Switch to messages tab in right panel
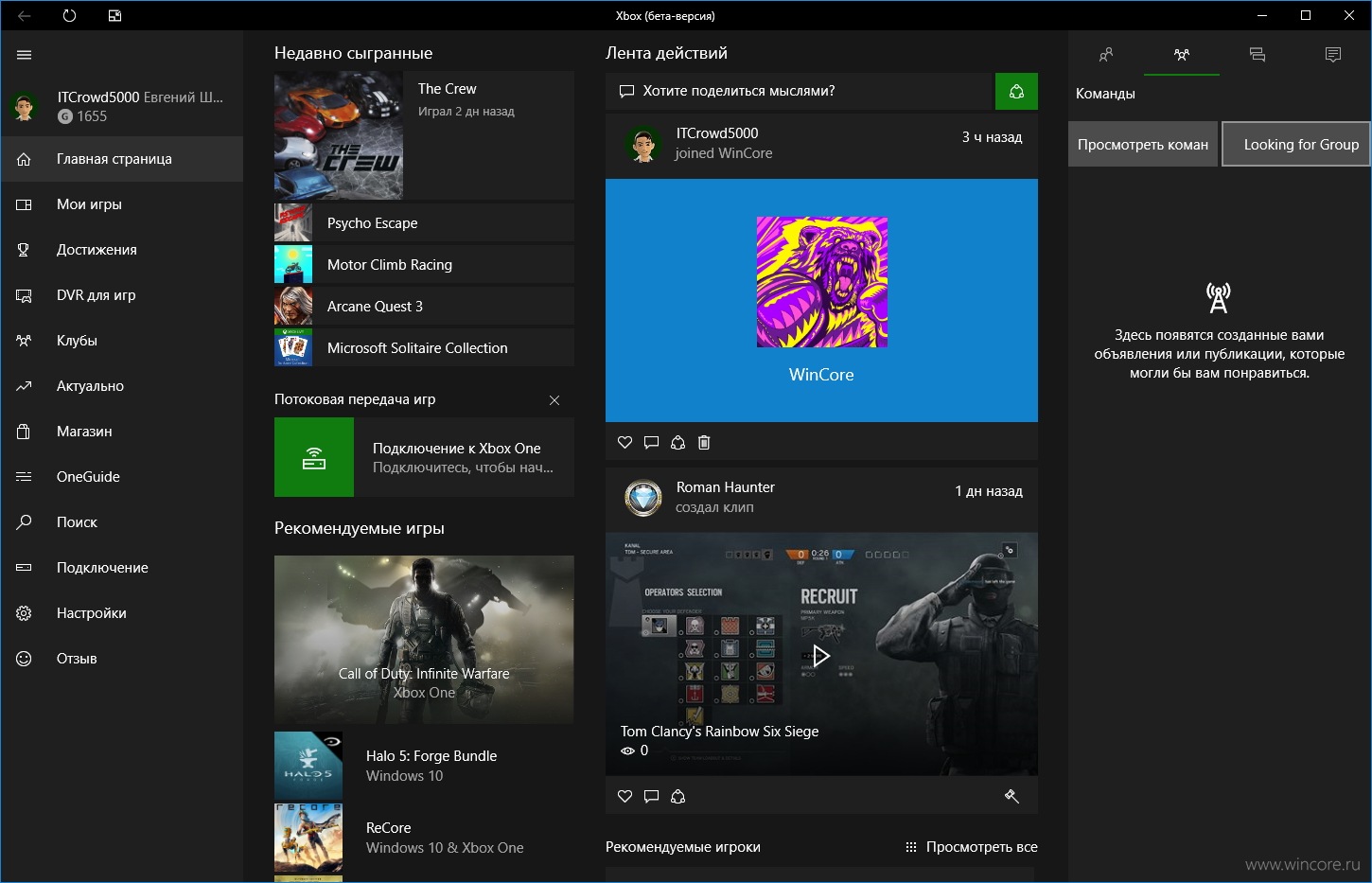This screenshot has width=1372, height=883. coord(1258,55)
